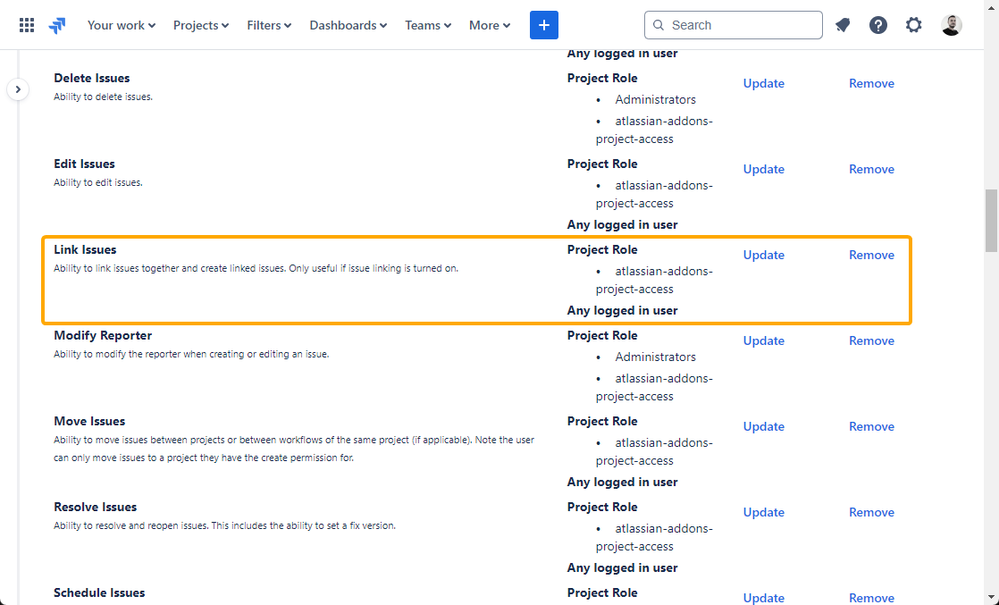Image resolution: width=999 pixels, height=605 pixels.
Task: Open the Projects dropdown menu
Action: [201, 25]
